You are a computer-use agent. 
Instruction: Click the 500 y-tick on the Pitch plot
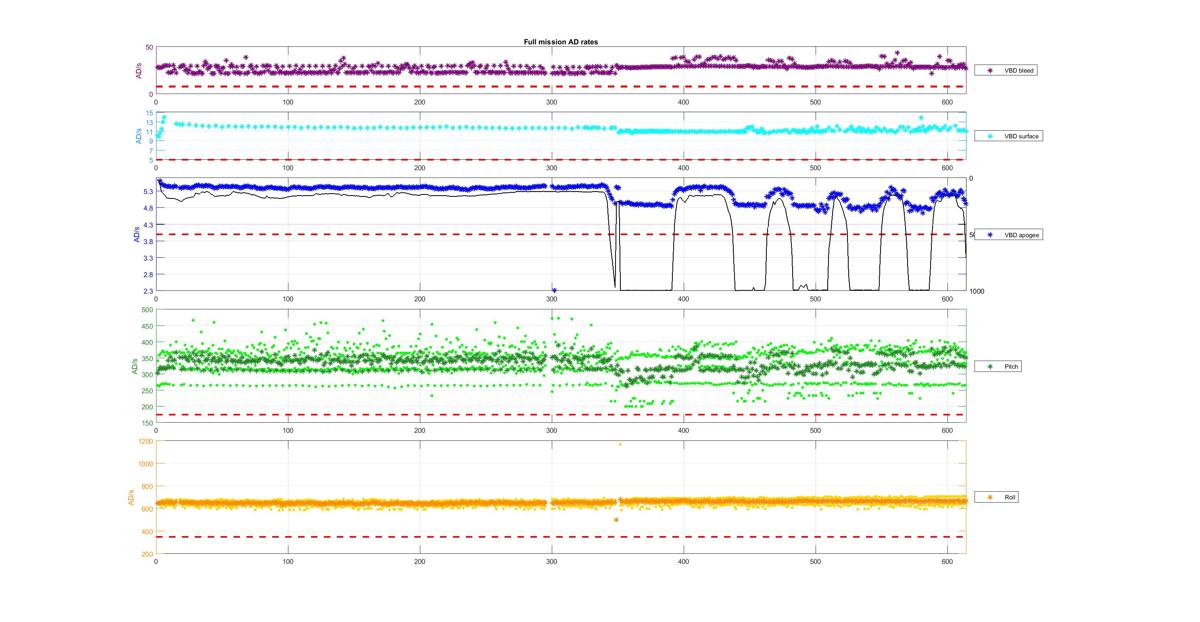coord(147,310)
